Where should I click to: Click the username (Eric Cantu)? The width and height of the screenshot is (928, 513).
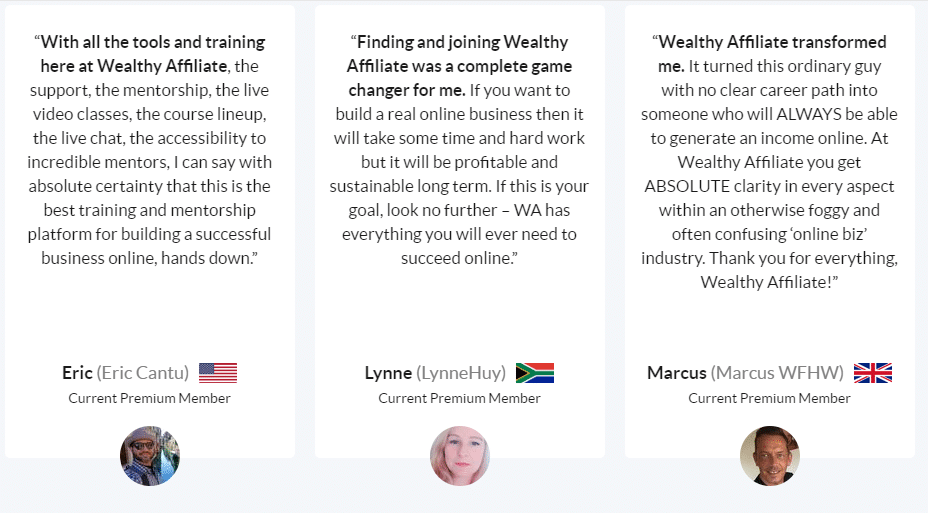[x=143, y=373]
